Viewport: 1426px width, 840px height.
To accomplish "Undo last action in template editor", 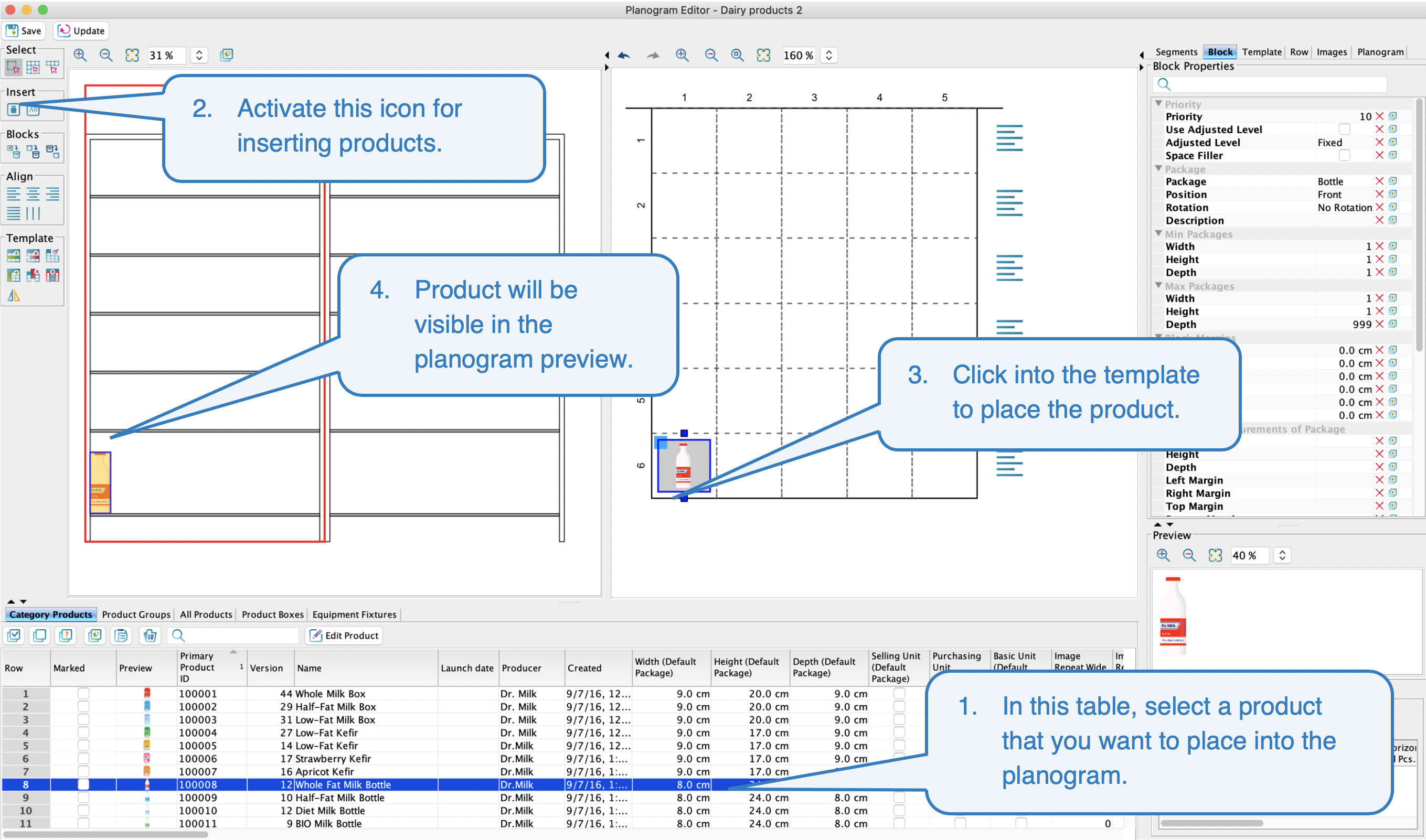I will coord(624,56).
